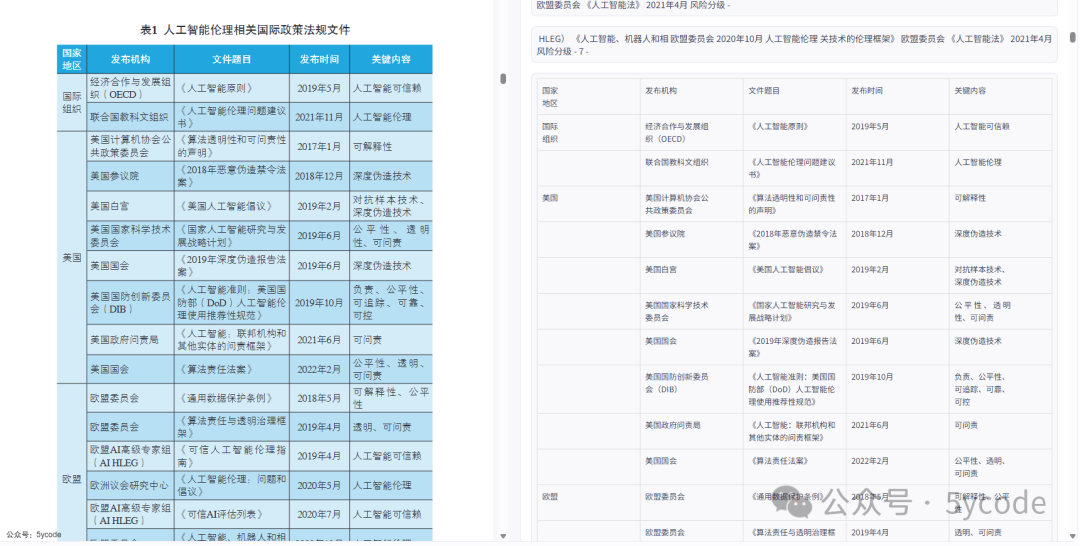The height and width of the screenshot is (546, 1080).
Task: Click the date 2019年10月 in left table
Action: point(319,303)
